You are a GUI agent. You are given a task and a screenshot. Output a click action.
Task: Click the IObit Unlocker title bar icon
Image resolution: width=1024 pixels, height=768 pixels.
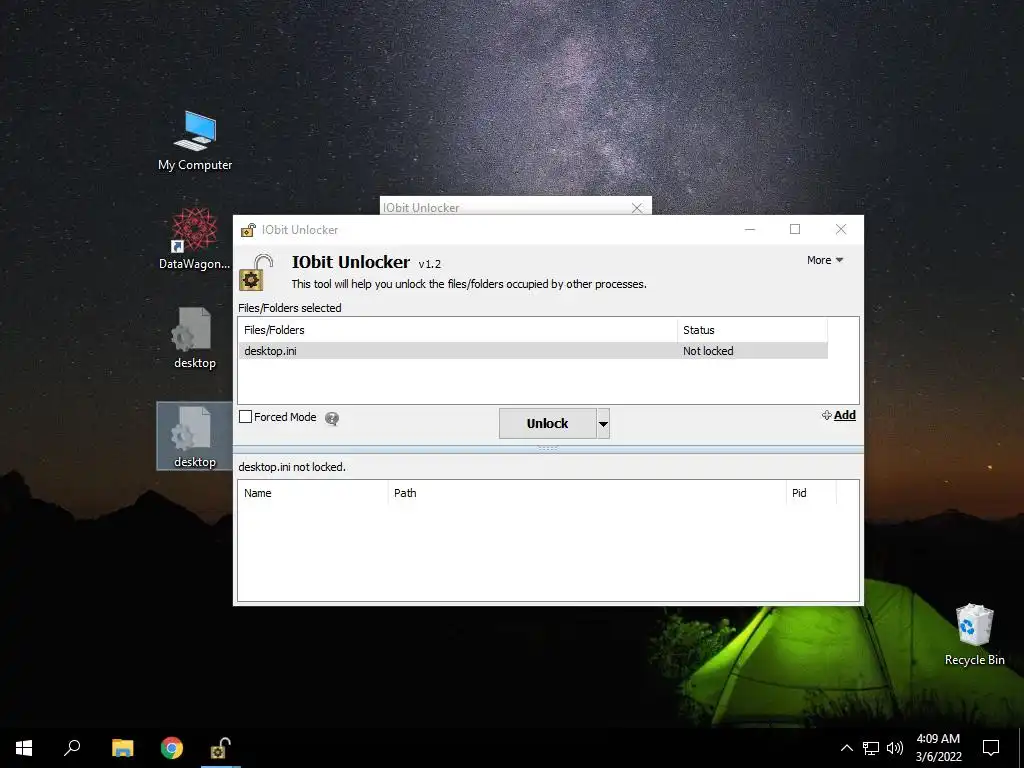248,230
